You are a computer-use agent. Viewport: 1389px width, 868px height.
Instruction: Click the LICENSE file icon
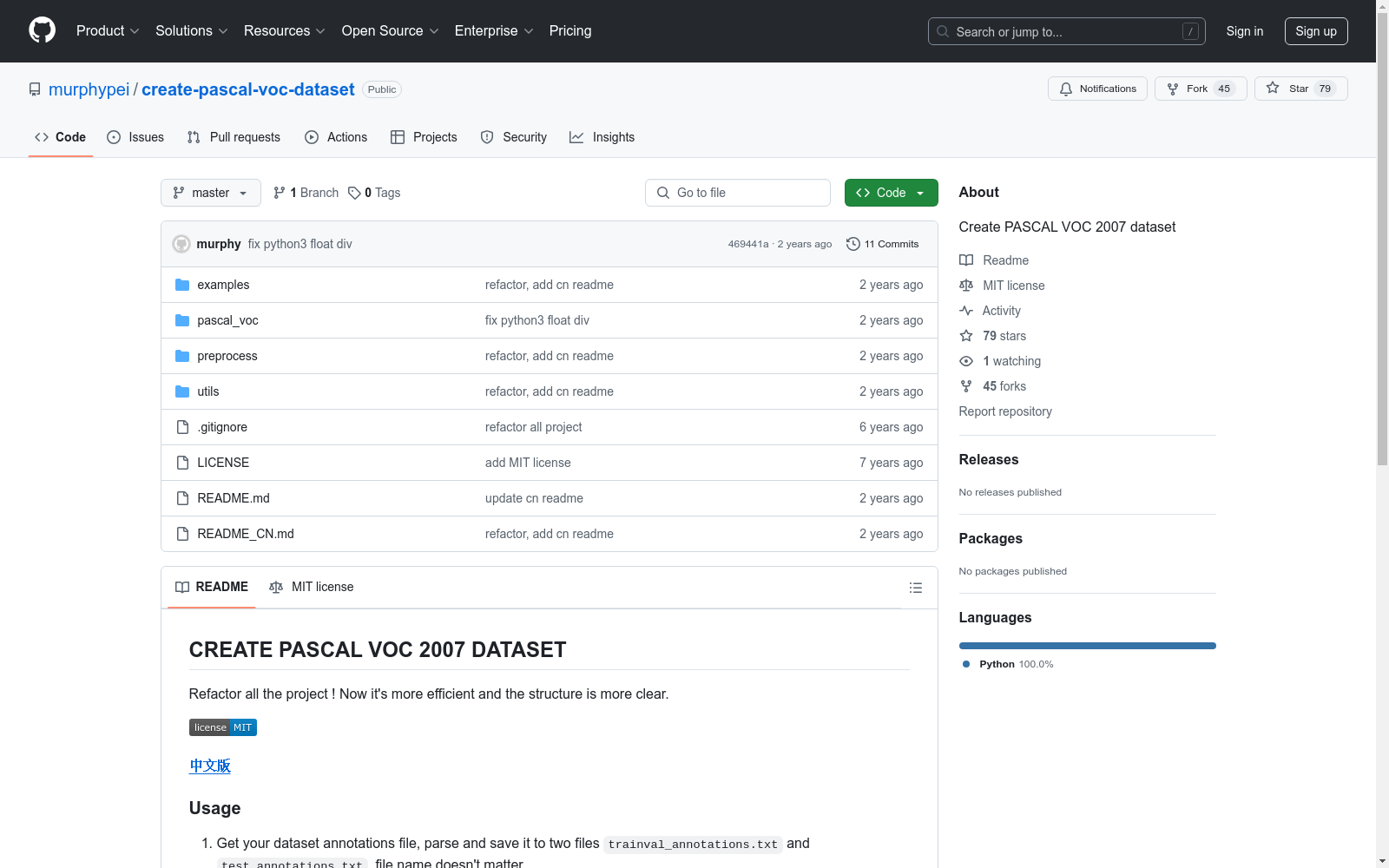[182, 463]
